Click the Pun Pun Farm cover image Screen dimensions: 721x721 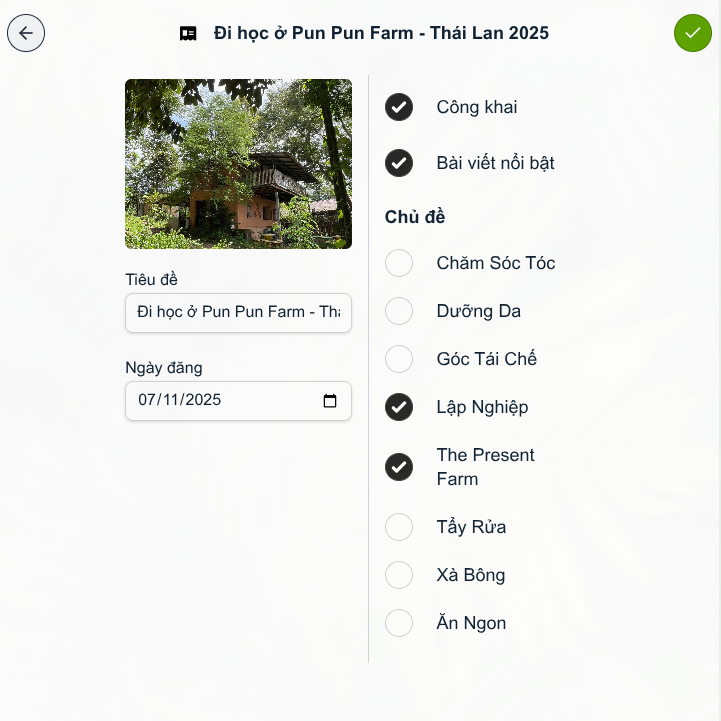(x=238, y=164)
